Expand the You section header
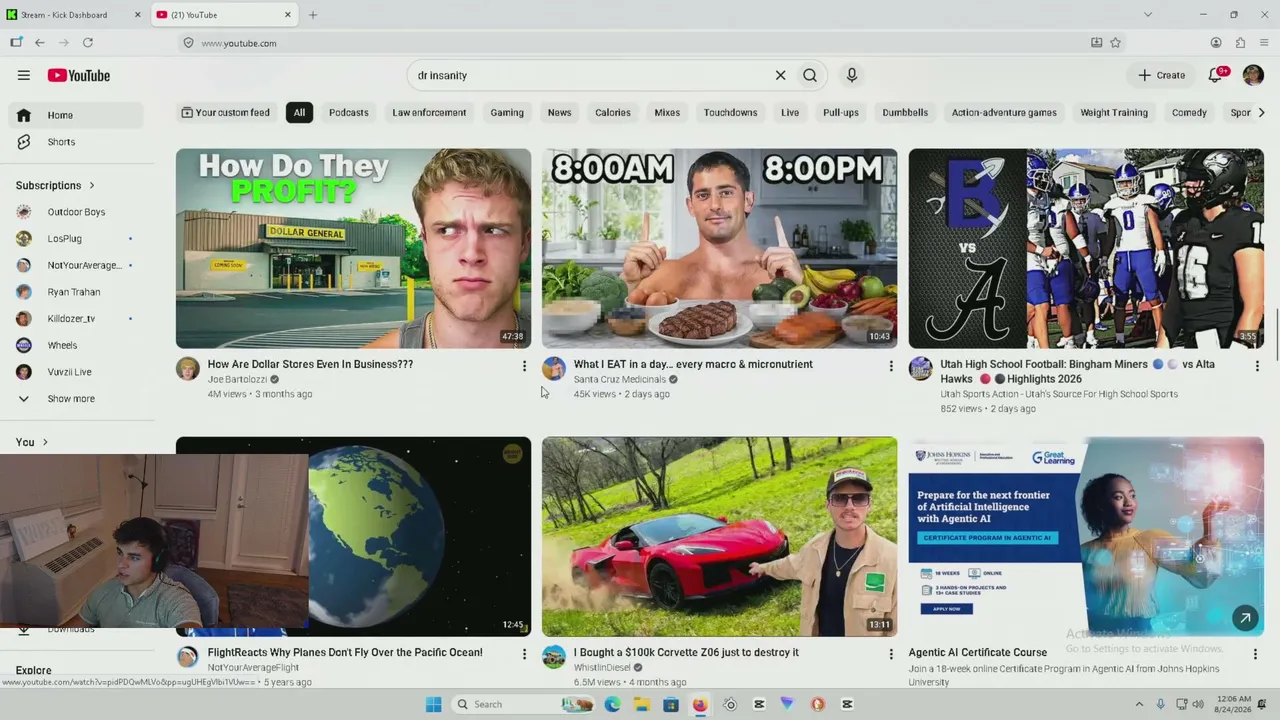 31,442
